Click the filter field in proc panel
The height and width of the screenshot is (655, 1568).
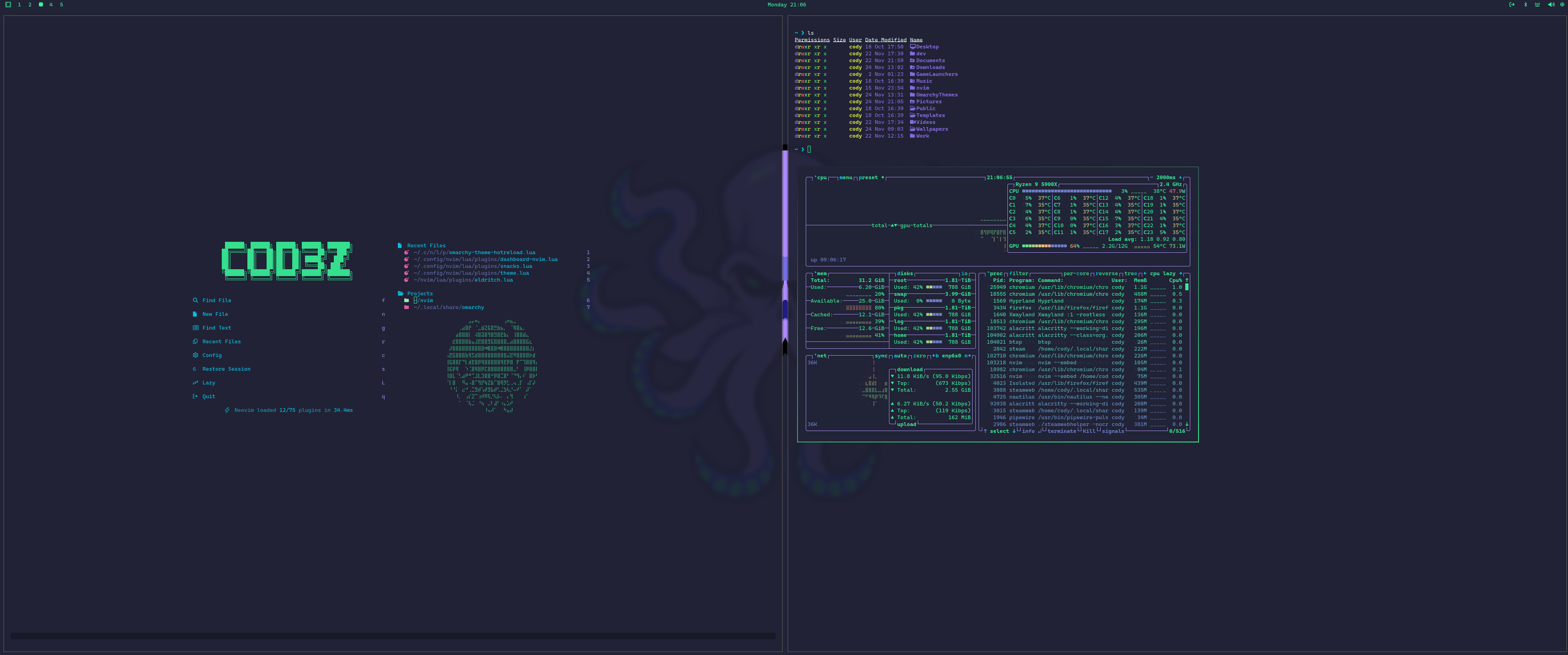point(1018,274)
